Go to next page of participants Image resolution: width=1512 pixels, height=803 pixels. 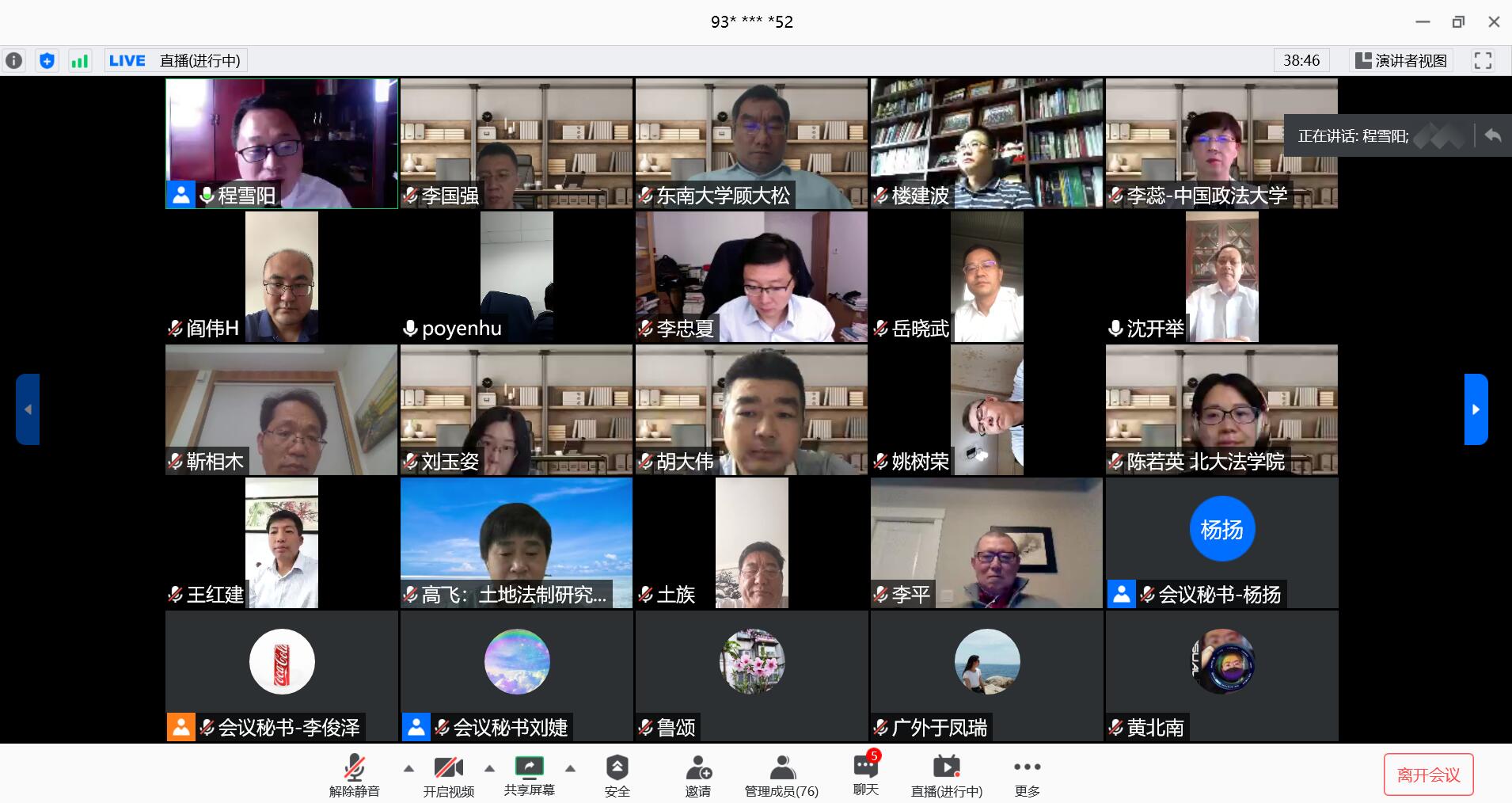1476,409
